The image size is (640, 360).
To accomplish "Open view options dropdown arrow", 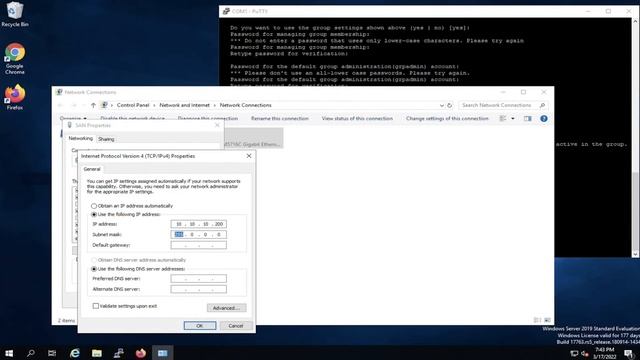I will 513,118.
